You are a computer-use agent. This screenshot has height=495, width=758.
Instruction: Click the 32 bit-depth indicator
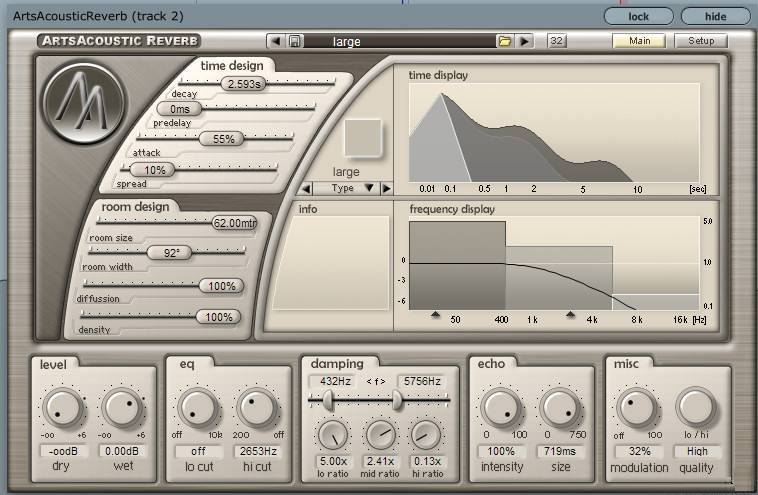(556, 41)
